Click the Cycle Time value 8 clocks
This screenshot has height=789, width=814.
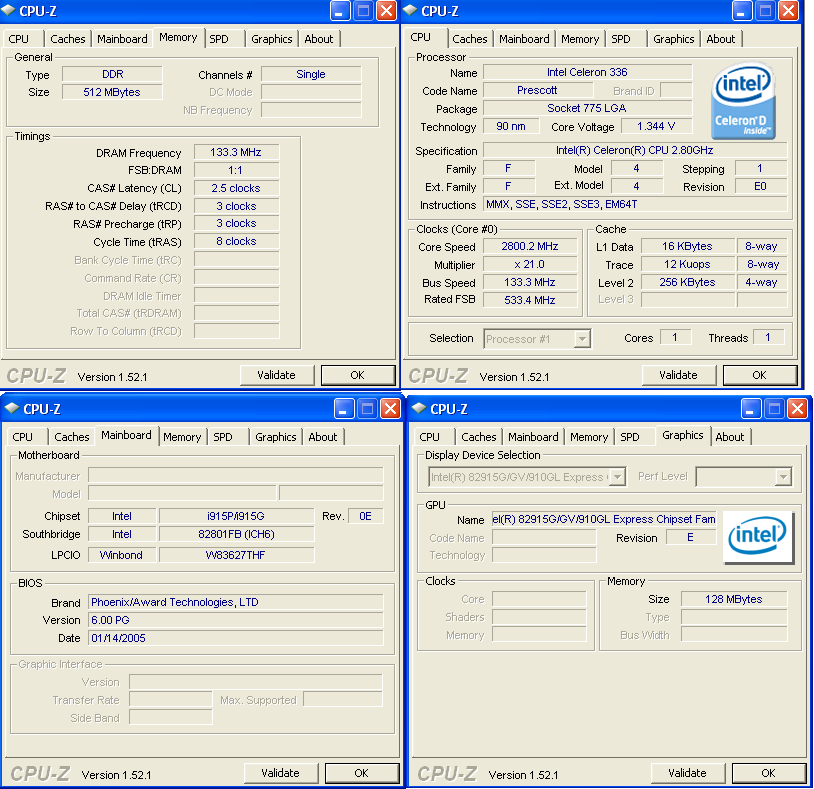[x=236, y=241]
